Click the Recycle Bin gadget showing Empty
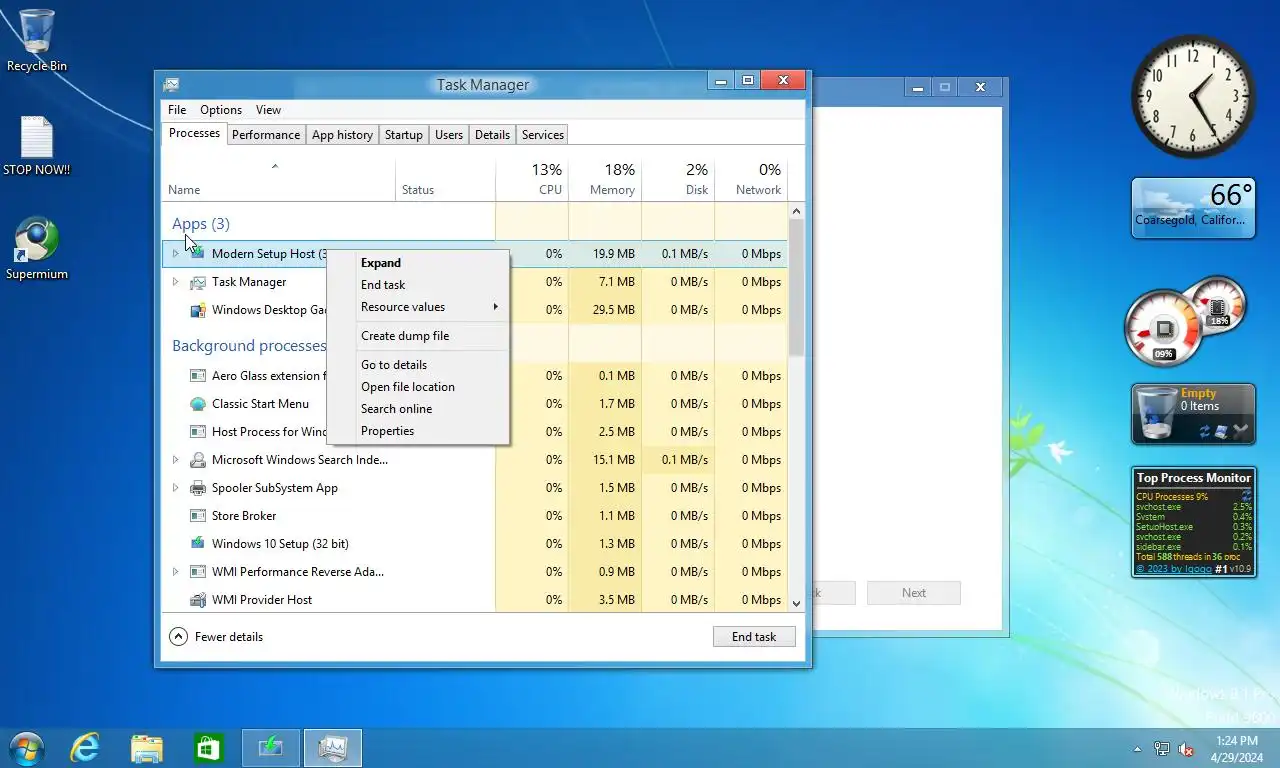This screenshot has width=1280, height=768. pos(1193,413)
